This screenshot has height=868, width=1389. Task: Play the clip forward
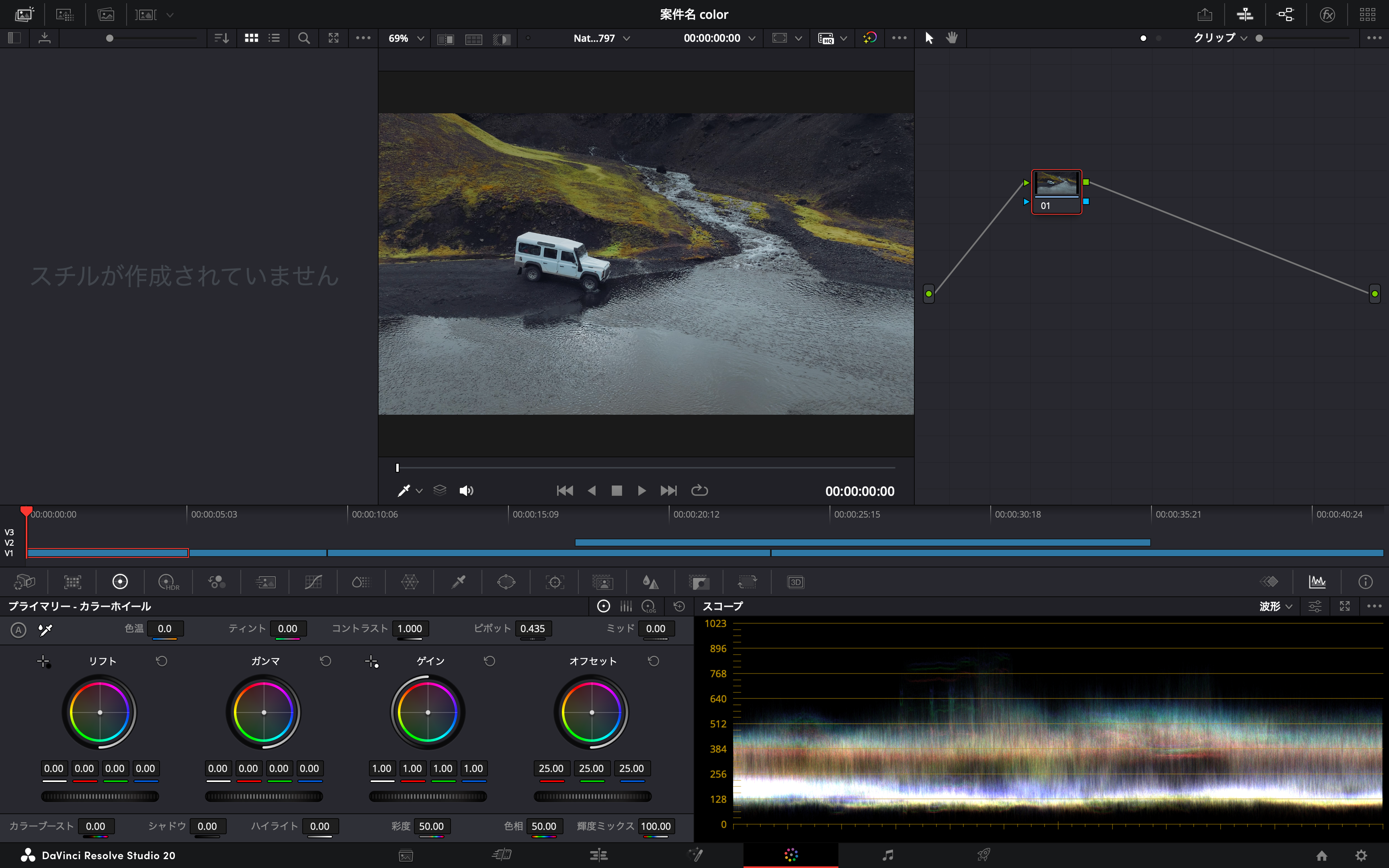(x=642, y=491)
